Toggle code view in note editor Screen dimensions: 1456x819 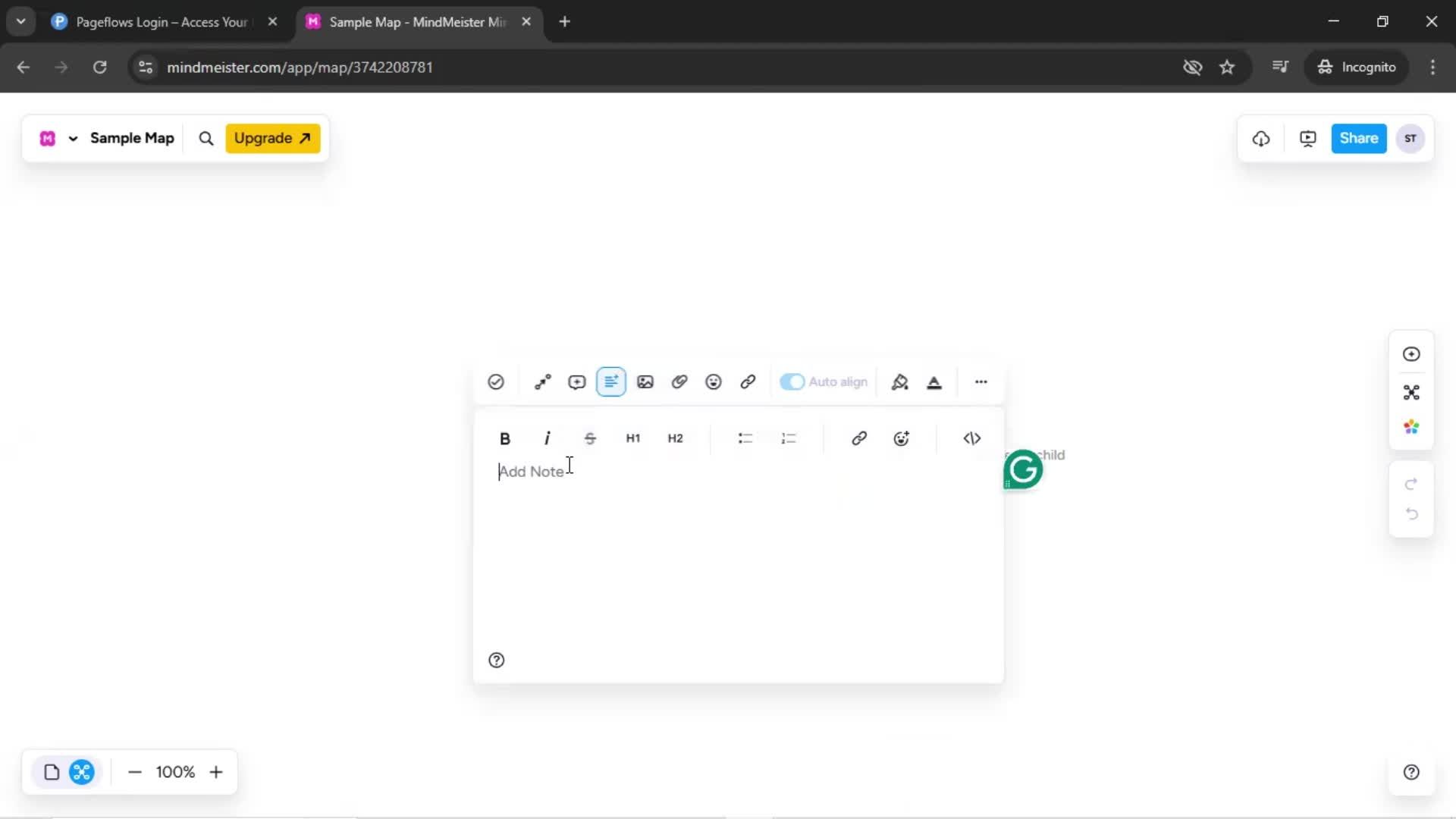tap(972, 438)
